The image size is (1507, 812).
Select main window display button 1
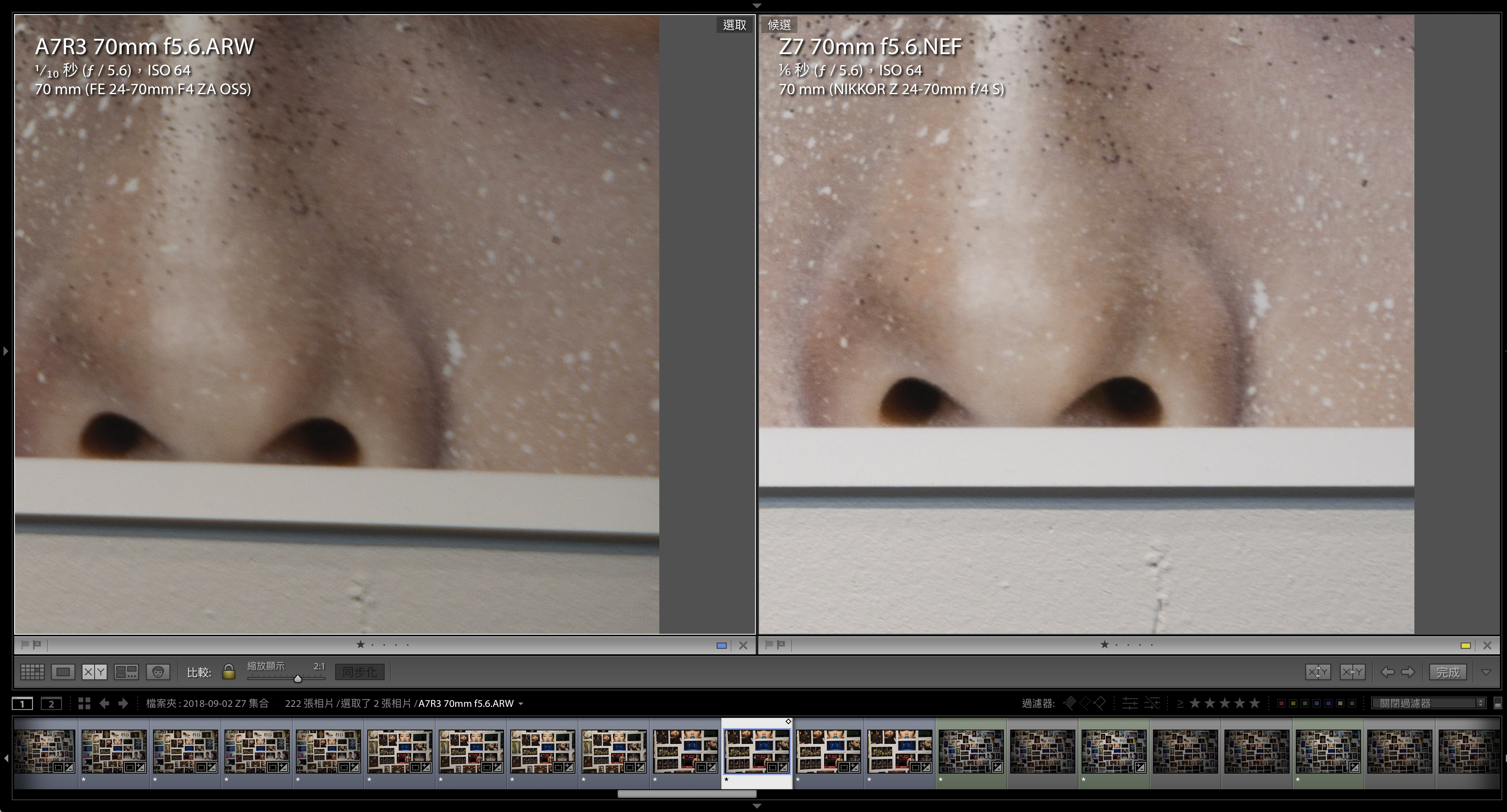pyautogui.click(x=22, y=703)
